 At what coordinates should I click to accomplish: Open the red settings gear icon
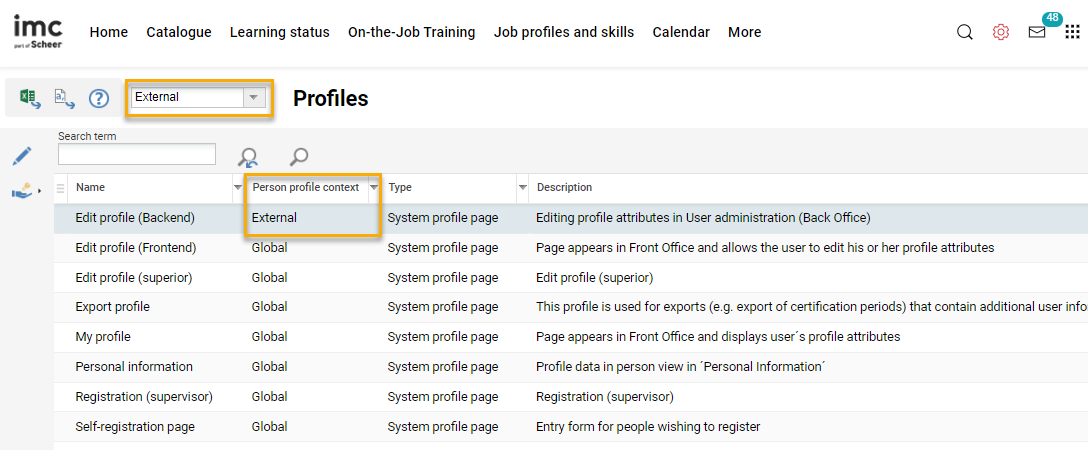(1001, 32)
